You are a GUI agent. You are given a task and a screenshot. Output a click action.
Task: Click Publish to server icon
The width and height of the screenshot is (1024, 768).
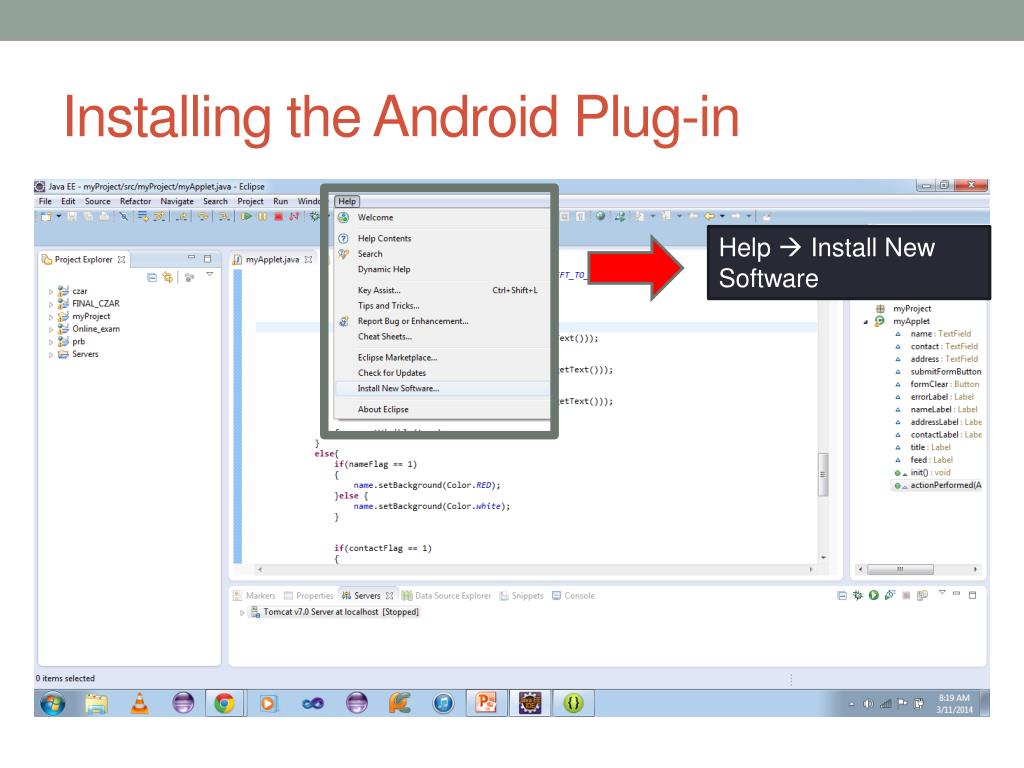coord(922,596)
